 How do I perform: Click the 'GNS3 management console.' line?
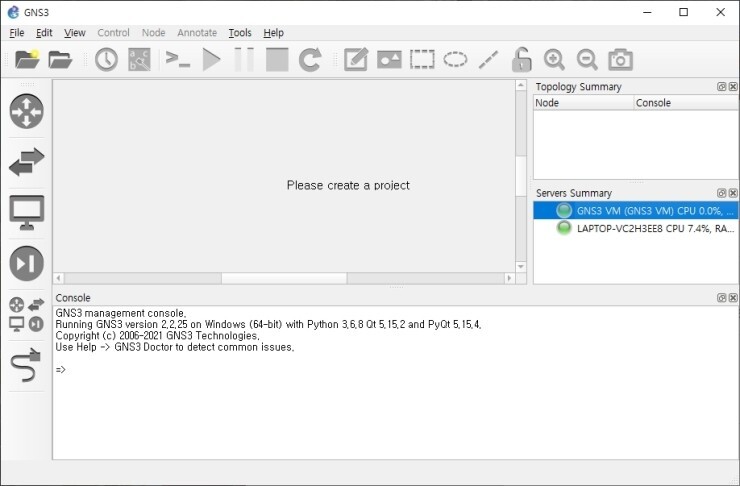[x=121, y=313]
